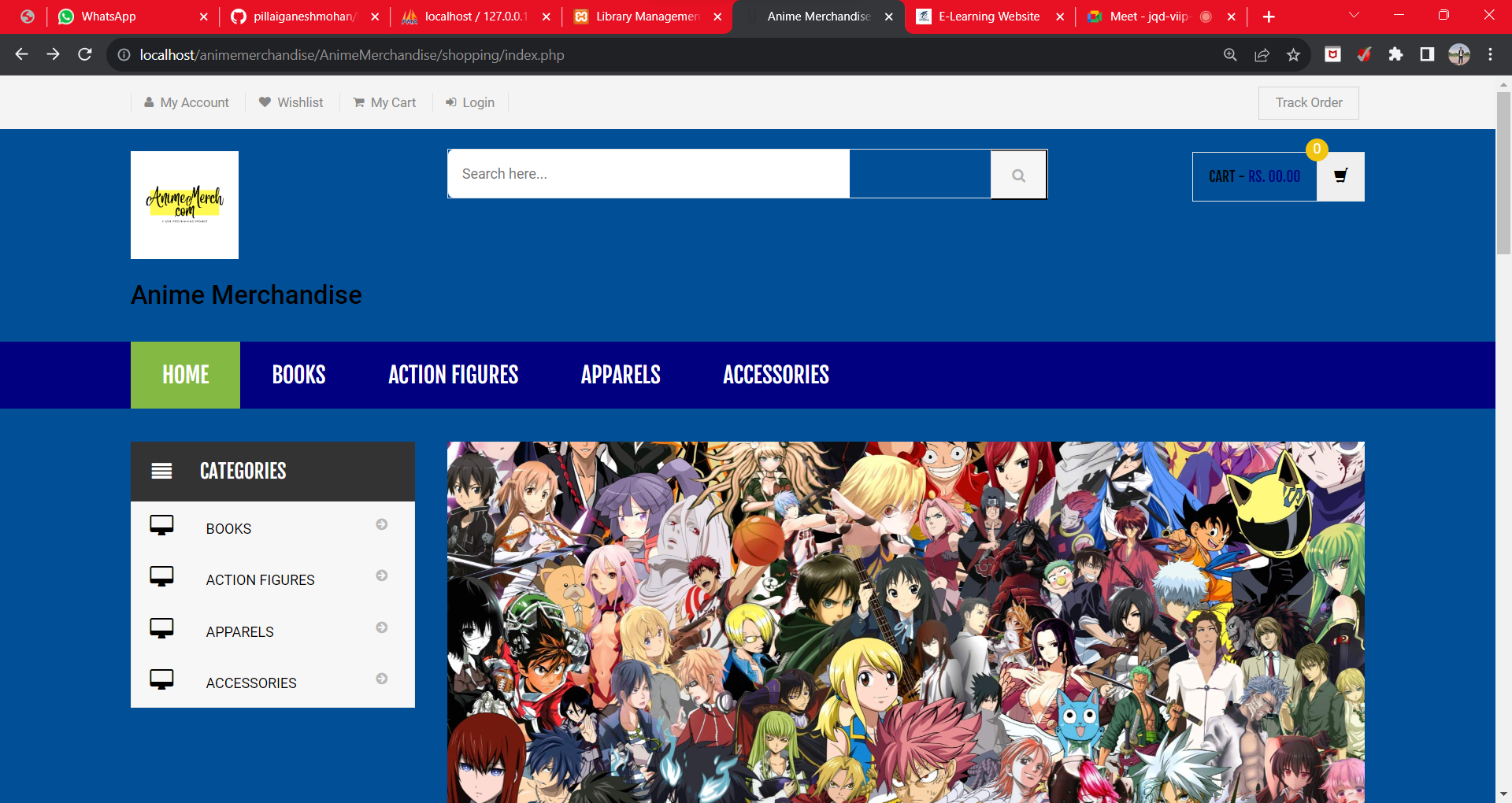Click the Login arrow icon
Image resolution: width=1512 pixels, height=803 pixels.
(451, 102)
